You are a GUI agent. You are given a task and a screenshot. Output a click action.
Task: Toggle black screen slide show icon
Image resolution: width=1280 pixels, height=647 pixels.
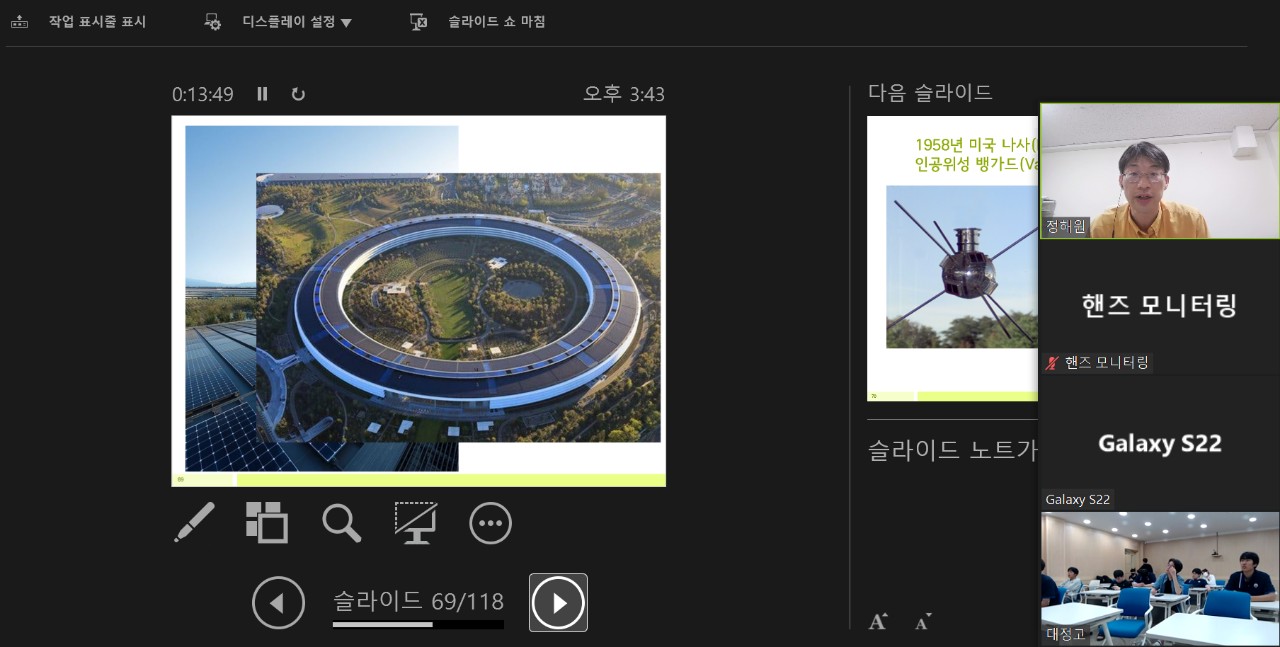click(x=415, y=522)
